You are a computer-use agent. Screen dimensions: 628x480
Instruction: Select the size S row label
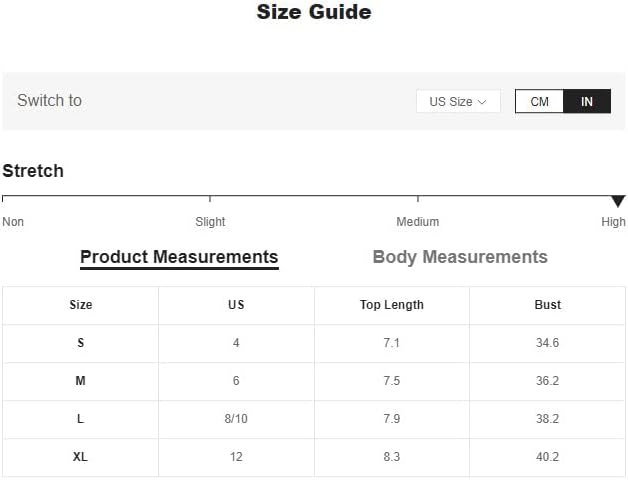(80, 343)
